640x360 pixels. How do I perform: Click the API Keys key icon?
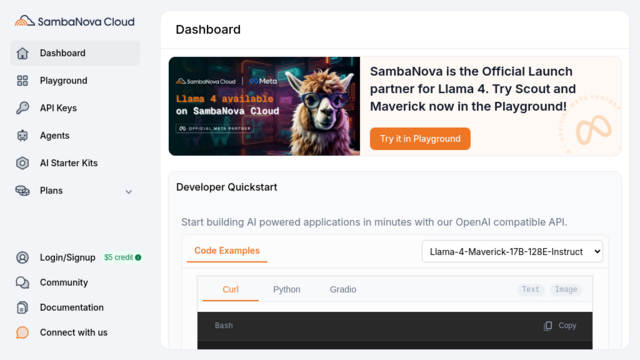[x=22, y=108]
